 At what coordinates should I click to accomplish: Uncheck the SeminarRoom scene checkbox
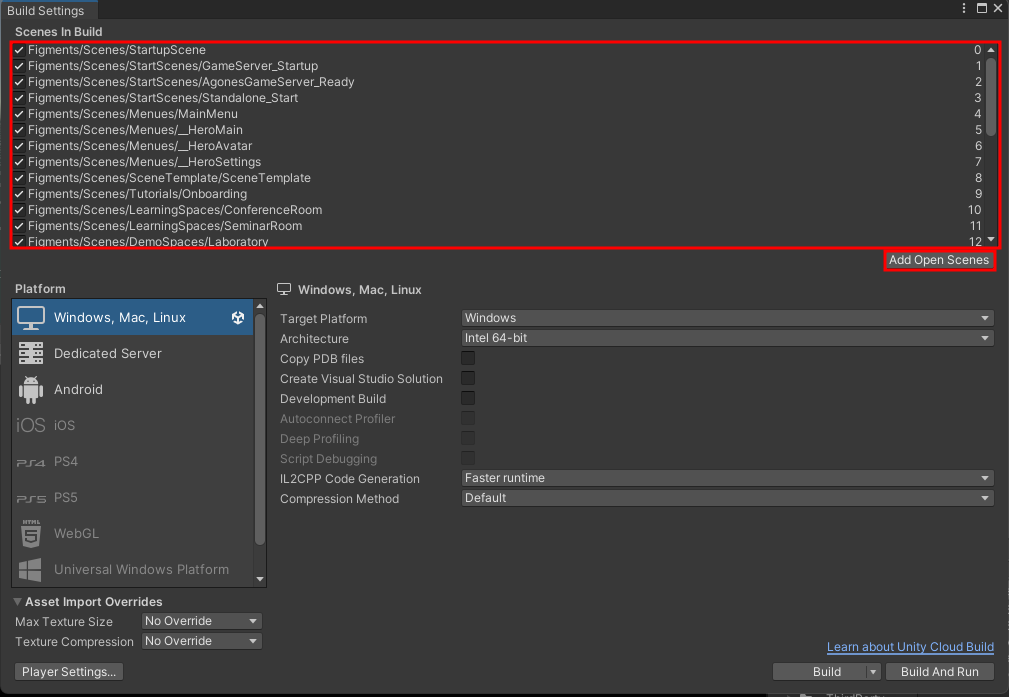click(x=19, y=226)
